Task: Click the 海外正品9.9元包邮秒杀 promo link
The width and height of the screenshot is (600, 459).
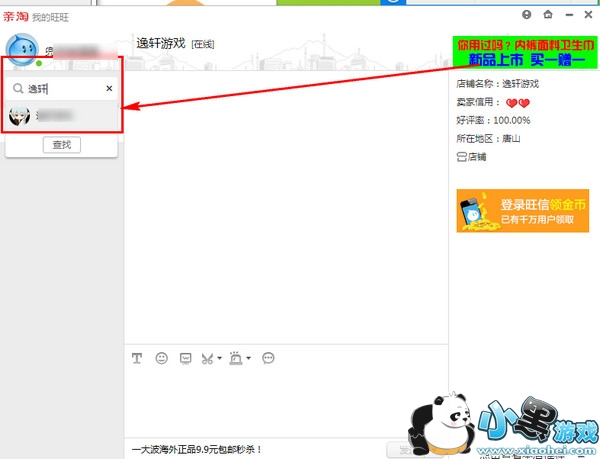Action: pos(196,449)
